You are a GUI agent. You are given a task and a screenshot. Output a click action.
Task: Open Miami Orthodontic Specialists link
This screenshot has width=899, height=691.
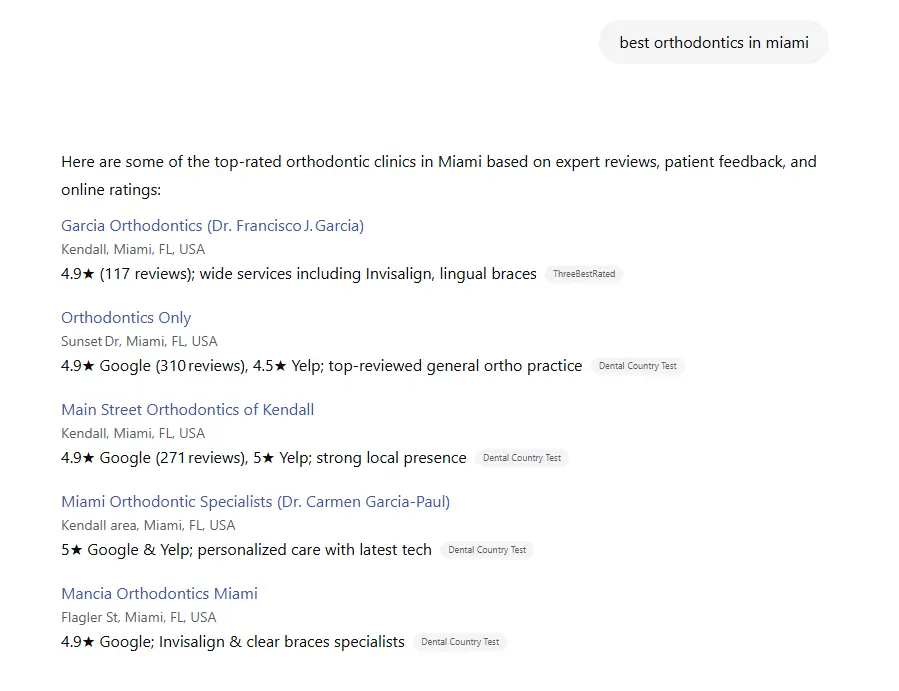(255, 502)
